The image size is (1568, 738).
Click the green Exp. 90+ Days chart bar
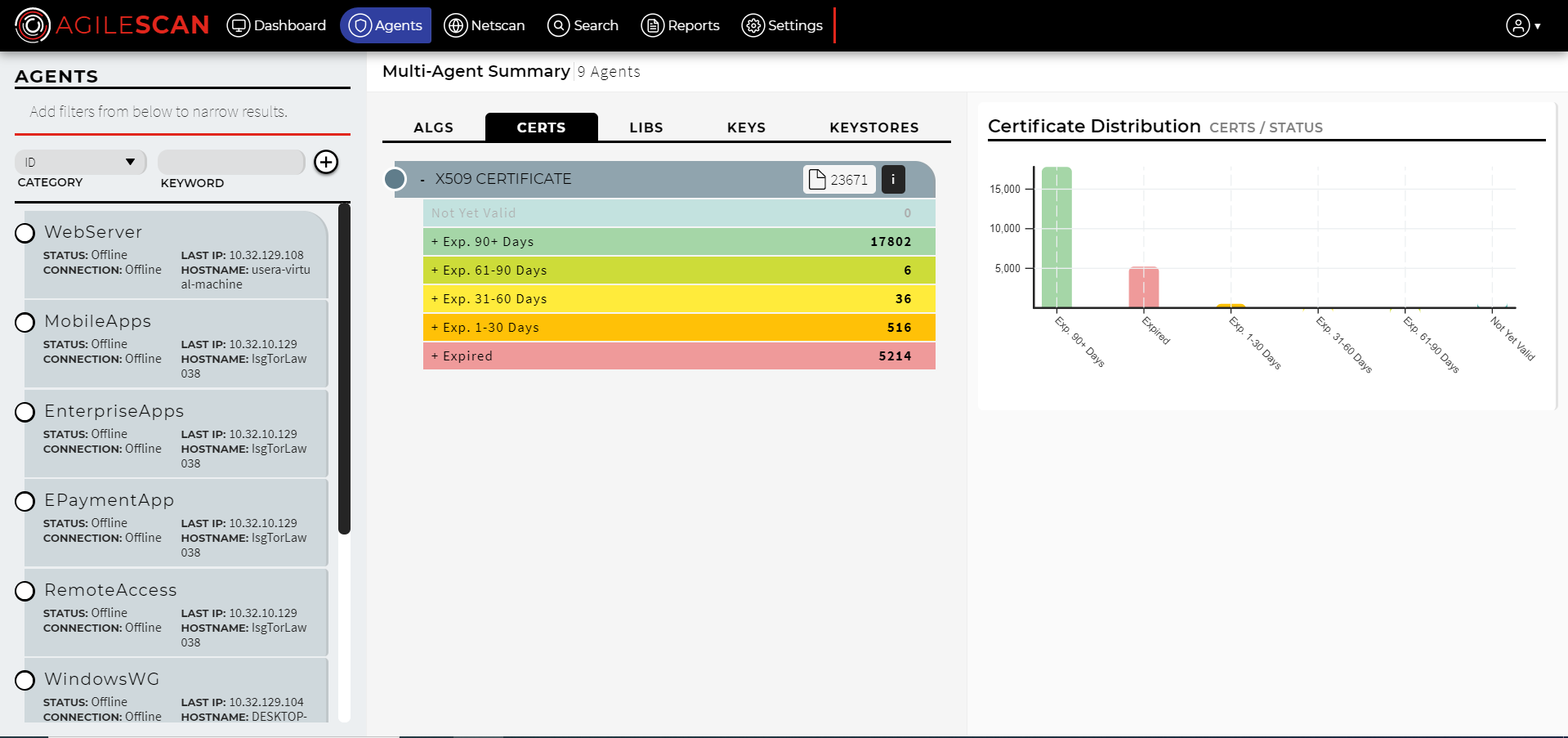click(x=1057, y=237)
